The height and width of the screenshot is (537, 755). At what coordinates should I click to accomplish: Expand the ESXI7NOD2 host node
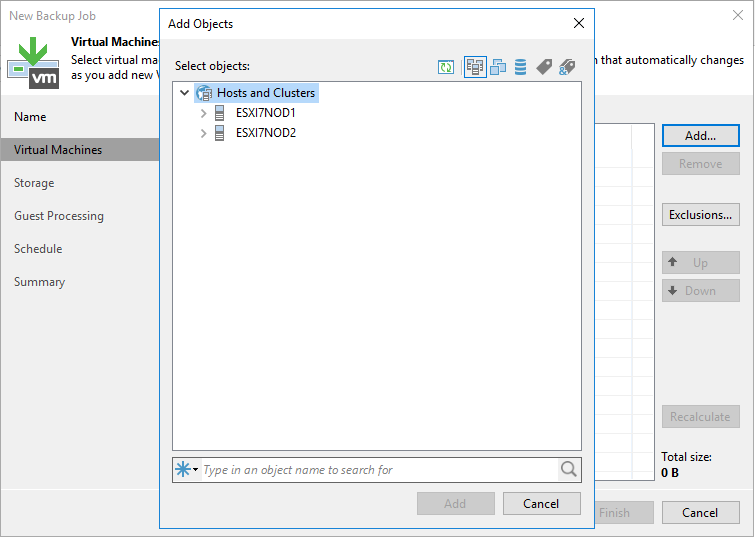click(204, 133)
